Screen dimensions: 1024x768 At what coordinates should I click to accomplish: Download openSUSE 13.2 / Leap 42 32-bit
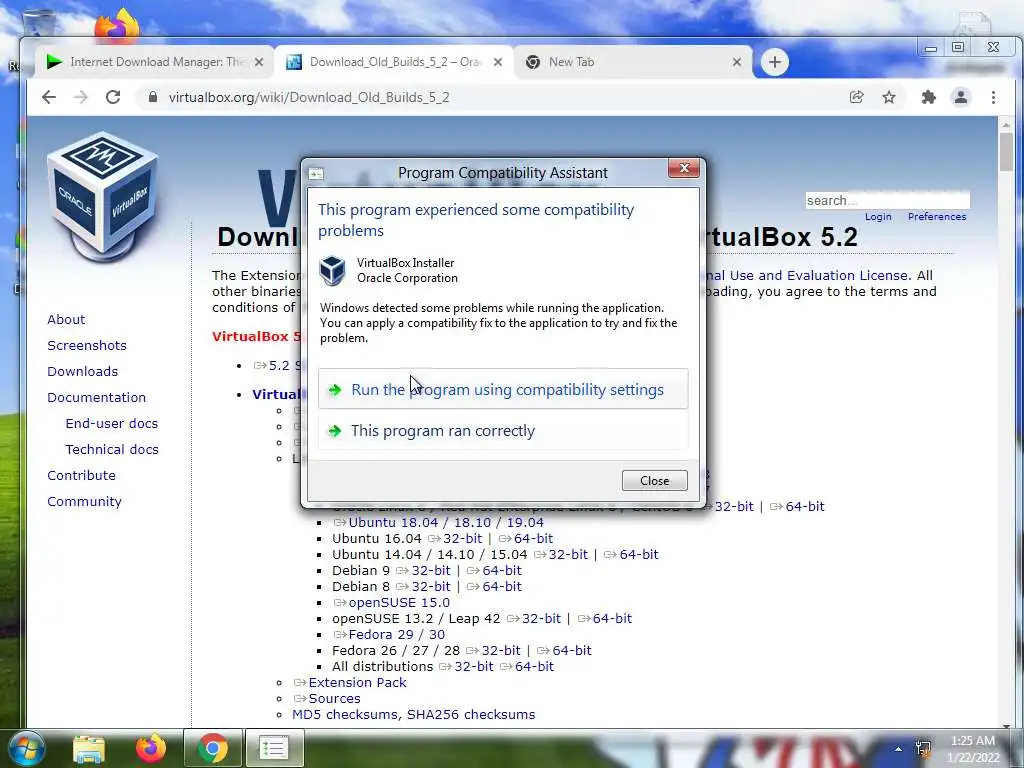pos(541,618)
